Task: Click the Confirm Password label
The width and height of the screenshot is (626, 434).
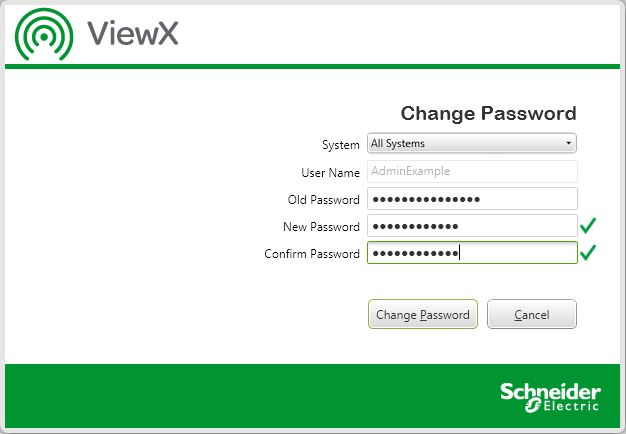Action: [x=312, y=254]
